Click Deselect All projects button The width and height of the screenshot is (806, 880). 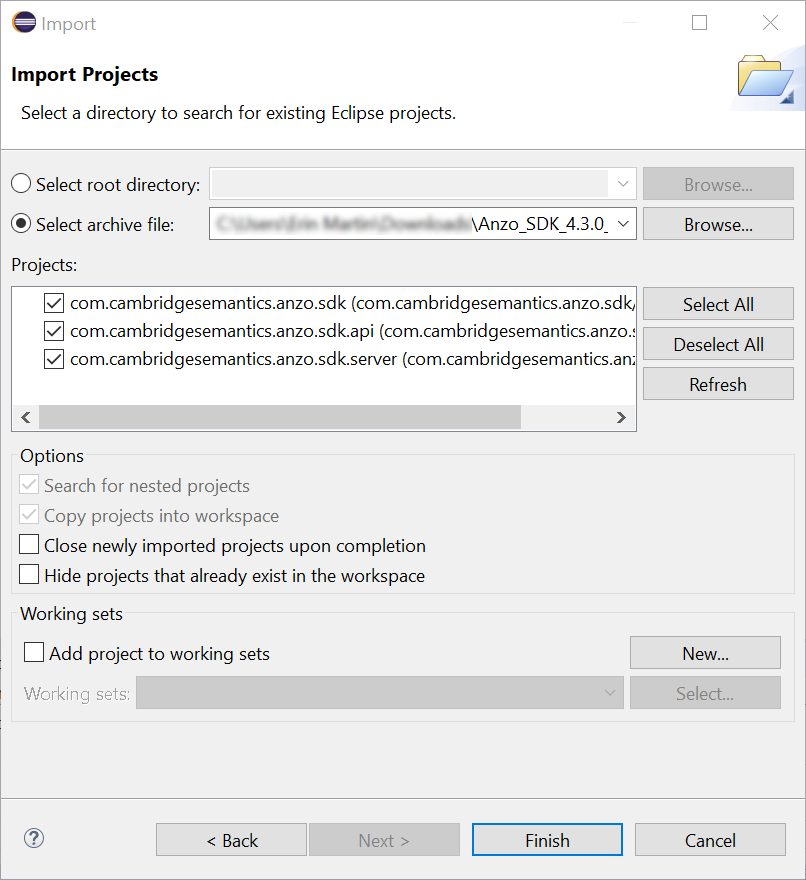pos(718,343)
